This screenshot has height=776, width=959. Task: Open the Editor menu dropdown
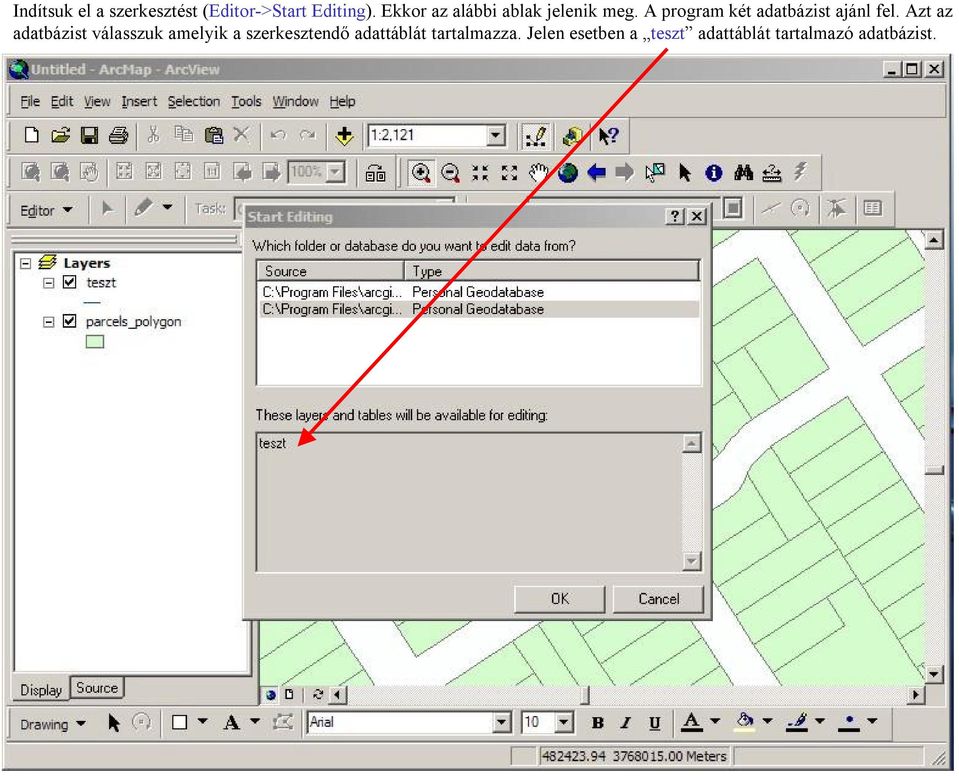click(46, 210)
